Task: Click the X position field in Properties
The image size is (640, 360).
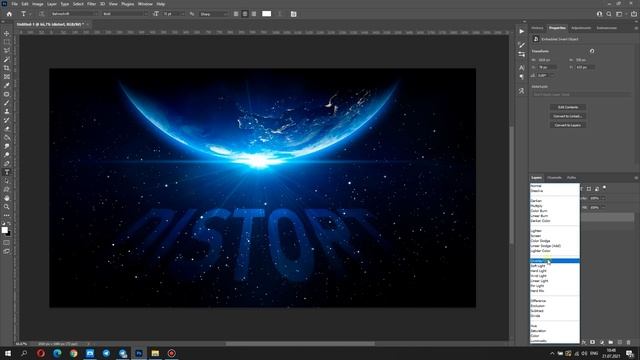Action: click(x=547, y=67)
